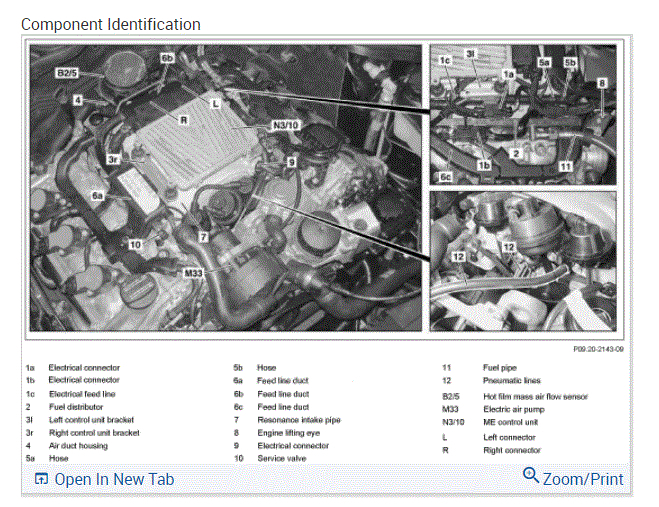
Task: Click legend entry 'Fuel distributor'
Action: 76,407
